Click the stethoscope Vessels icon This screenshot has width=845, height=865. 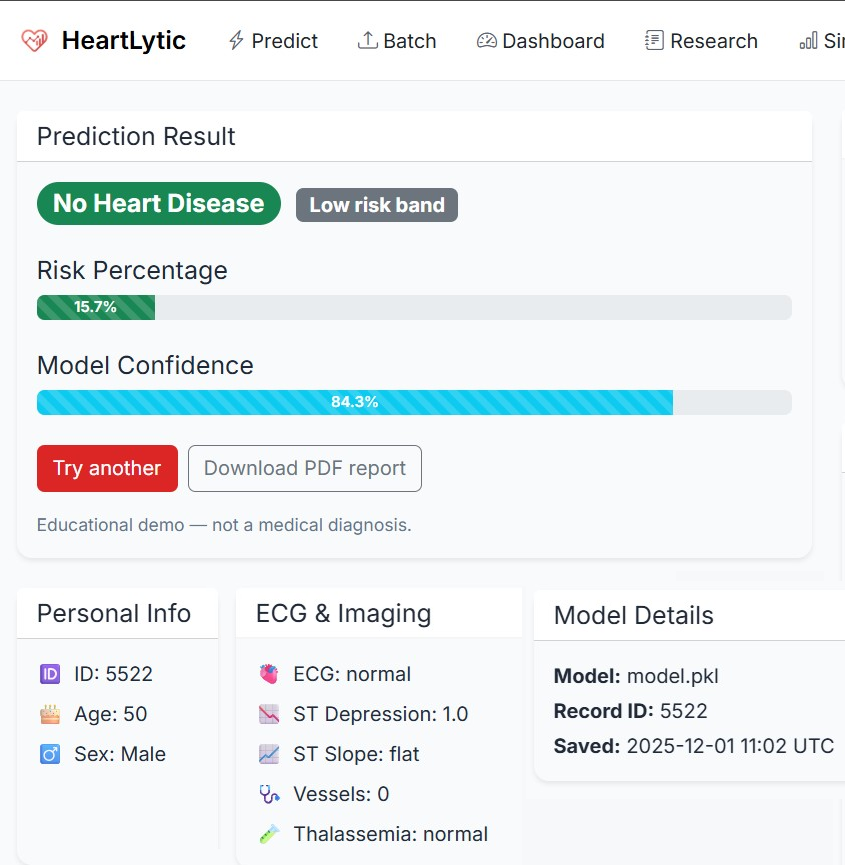pyautogui.click(x=268, y=794)
